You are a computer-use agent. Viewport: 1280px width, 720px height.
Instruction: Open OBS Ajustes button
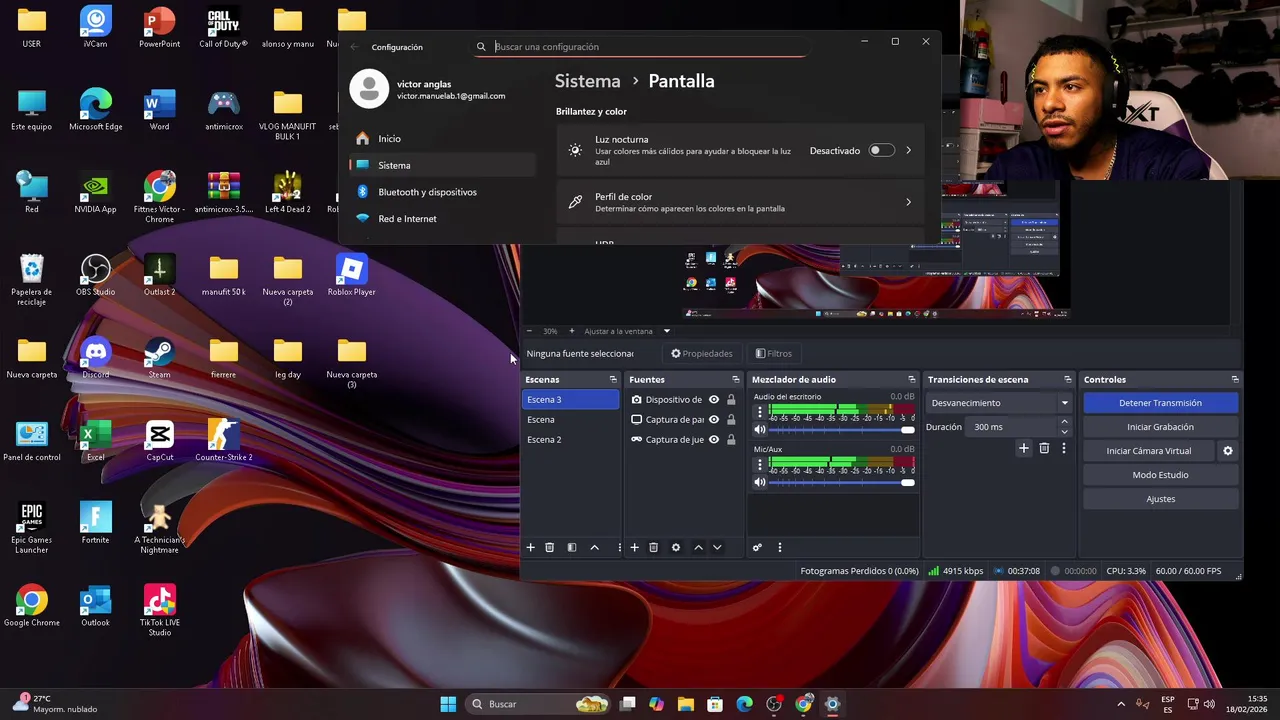[1160, 499]
